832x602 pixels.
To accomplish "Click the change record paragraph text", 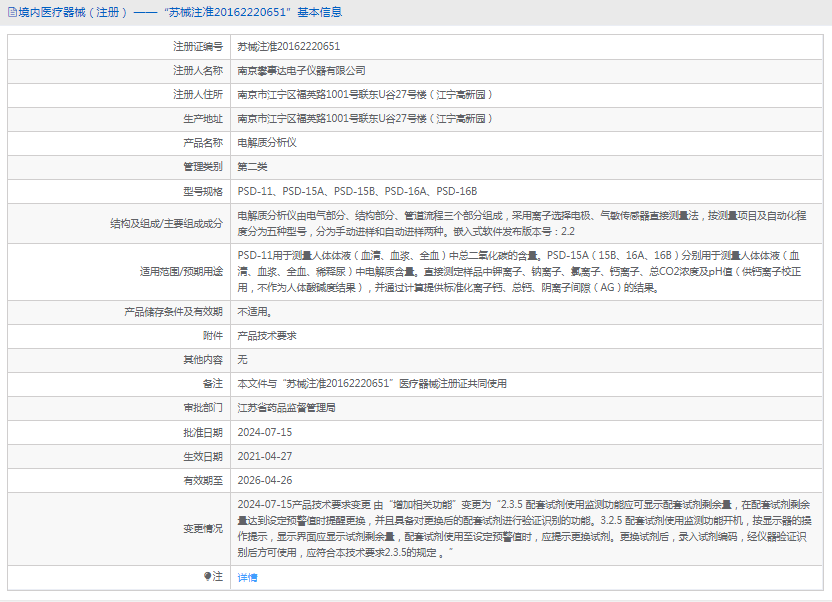I will [x=524, y=529].
